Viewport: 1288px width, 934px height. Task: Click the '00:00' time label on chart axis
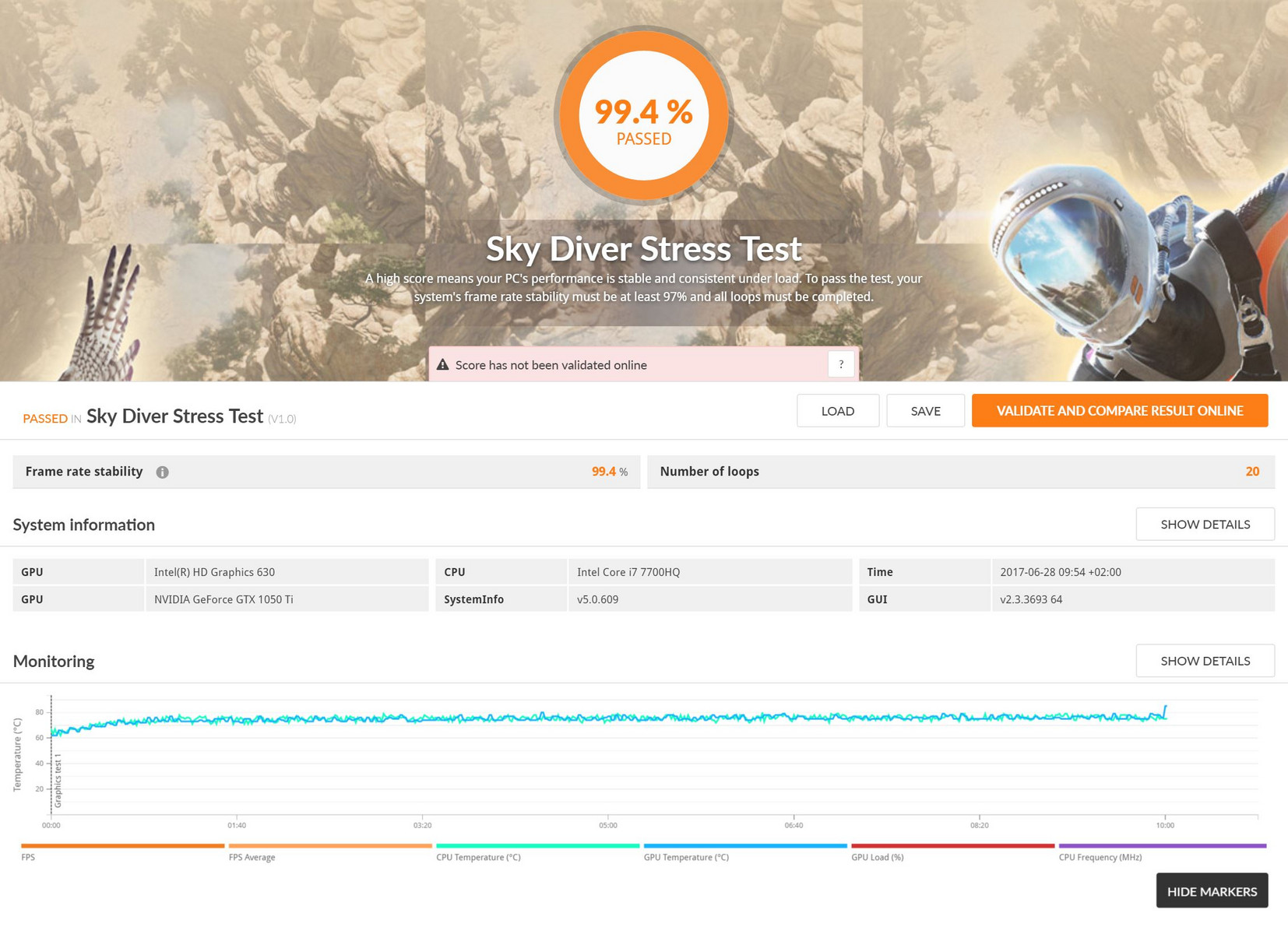tap(51, 825)
